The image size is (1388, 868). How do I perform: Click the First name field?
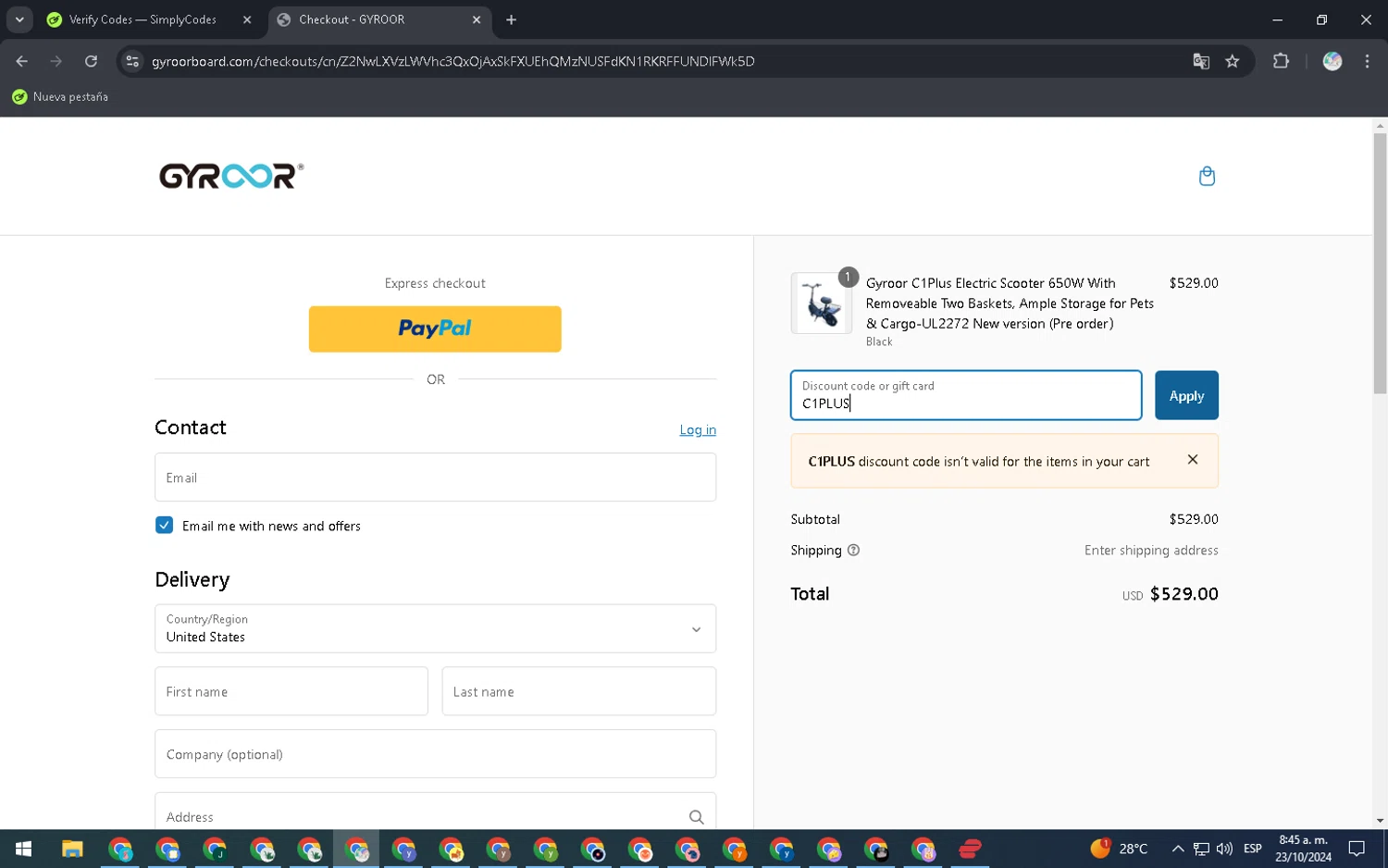coord(291,691)
